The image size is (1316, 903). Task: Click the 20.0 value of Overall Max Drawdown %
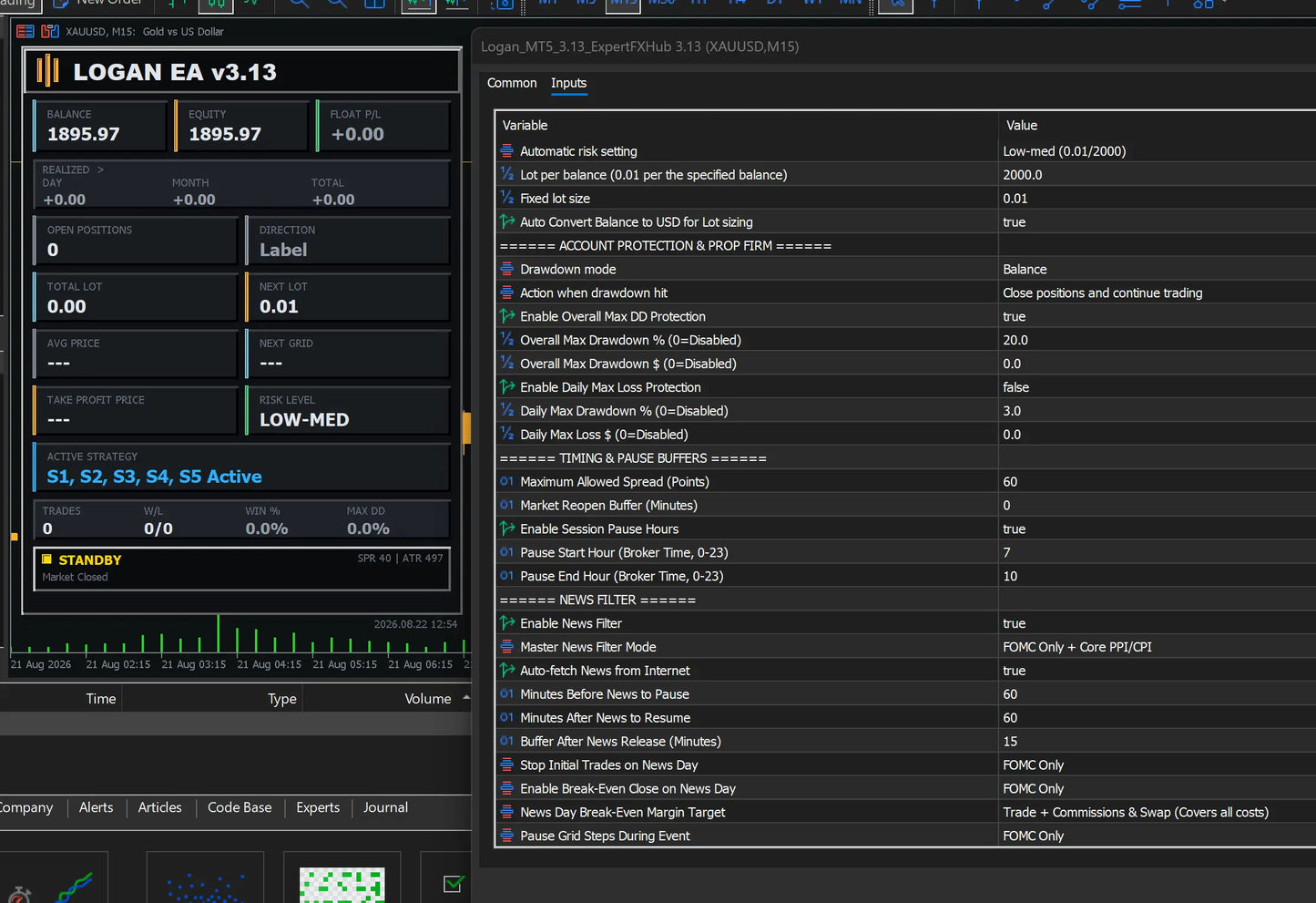(1015, 340)
